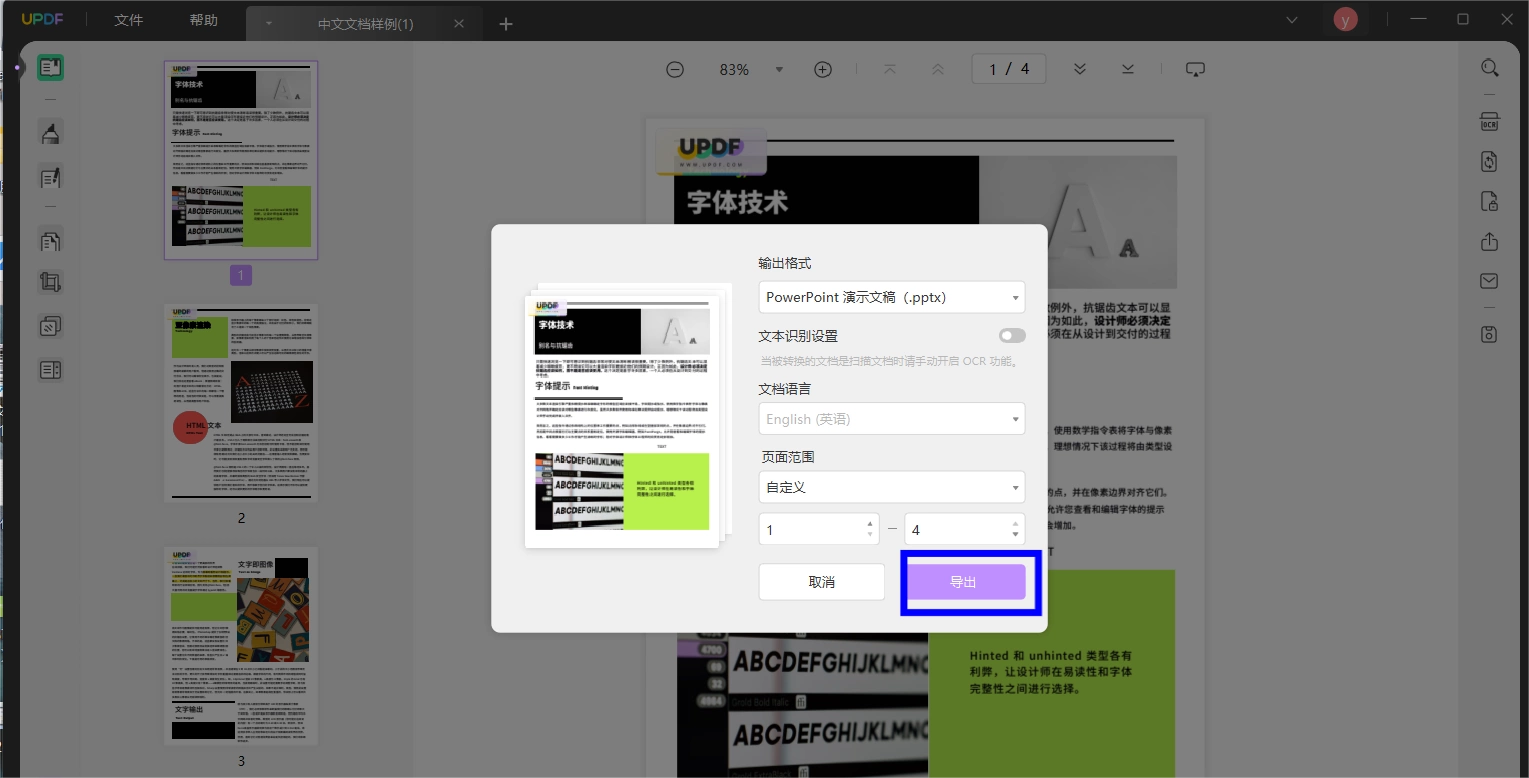
Task: Click the 文档语言 label text
Action: pos(785,389)
